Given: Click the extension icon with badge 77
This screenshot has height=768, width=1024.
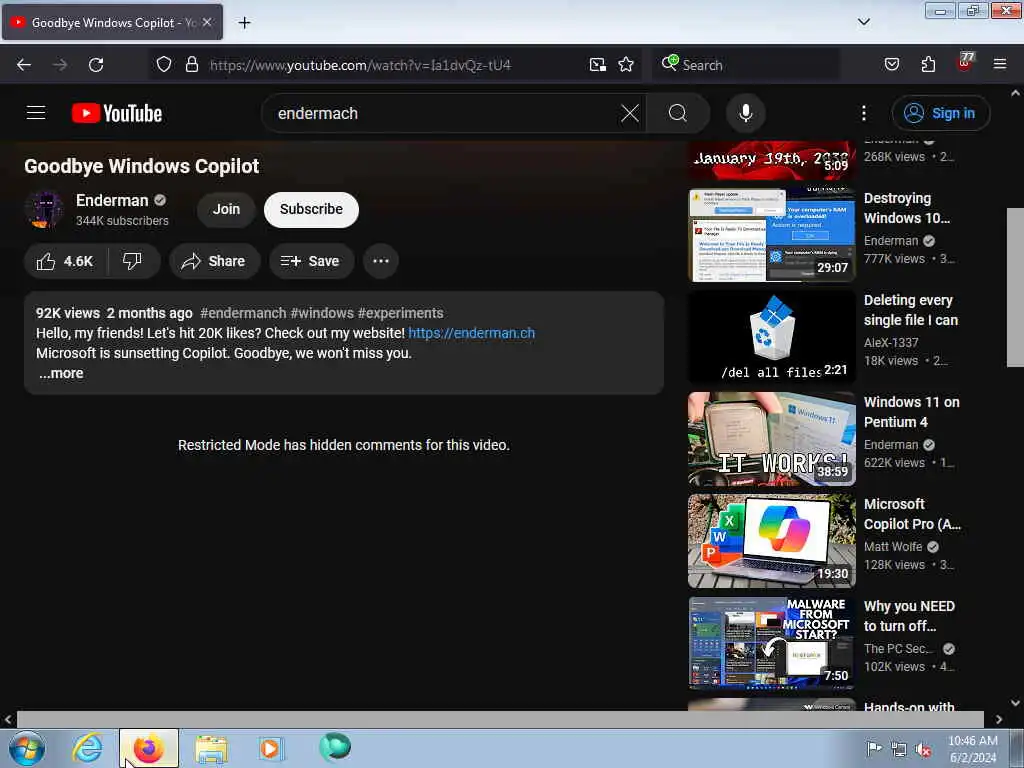Looking at the screenshot, I should [x=965, y=63].
